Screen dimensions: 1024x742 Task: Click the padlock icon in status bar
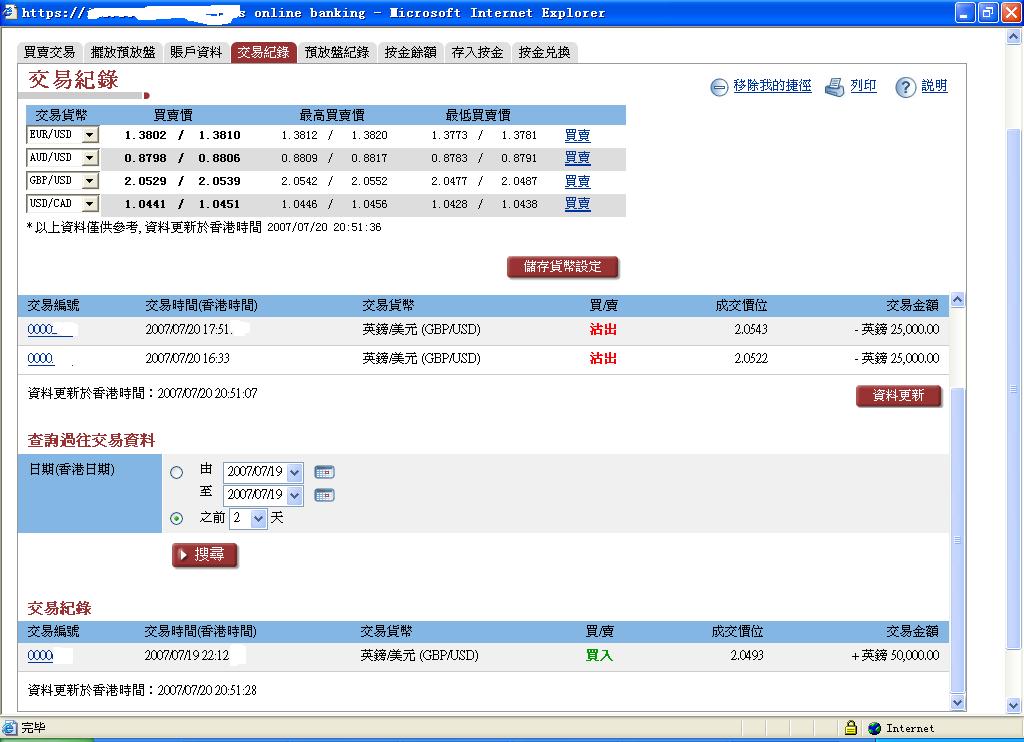pos(850,727)
